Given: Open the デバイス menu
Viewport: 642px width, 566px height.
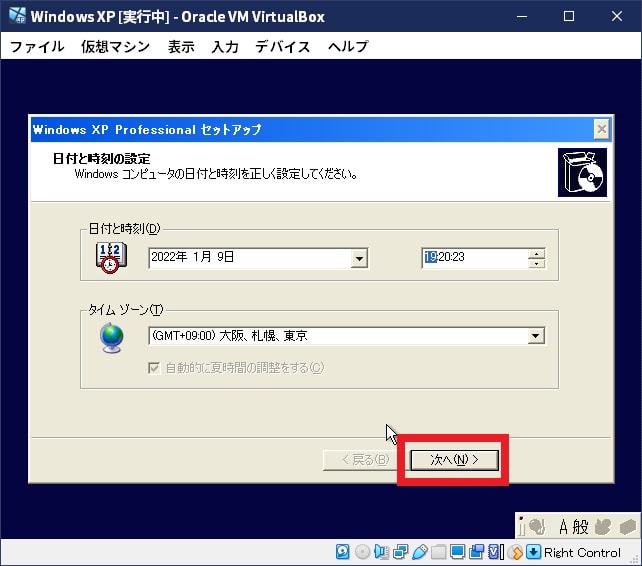Looking at the screenshot, I should point(283,46).
